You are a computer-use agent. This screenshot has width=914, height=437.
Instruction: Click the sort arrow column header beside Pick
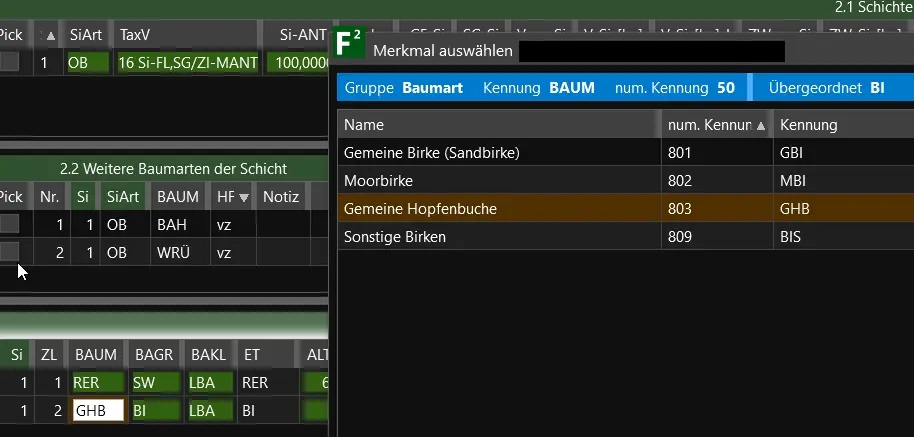(45, 34)
